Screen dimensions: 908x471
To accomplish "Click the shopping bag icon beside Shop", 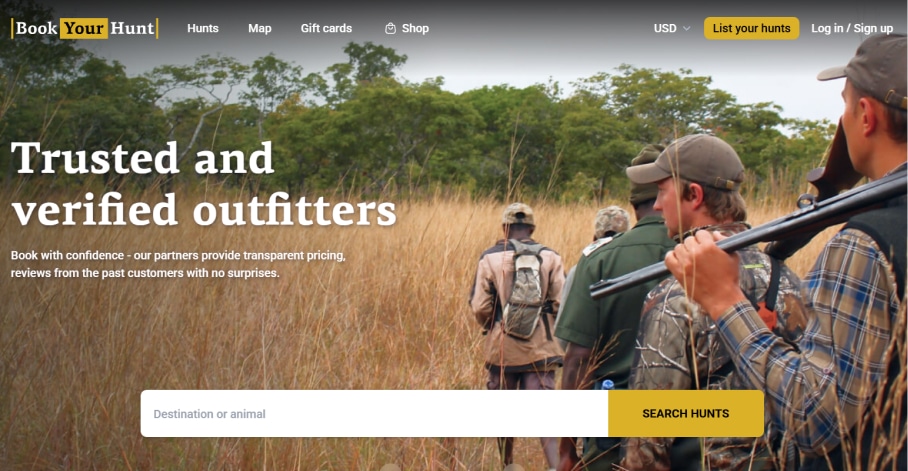I will 390,28.
